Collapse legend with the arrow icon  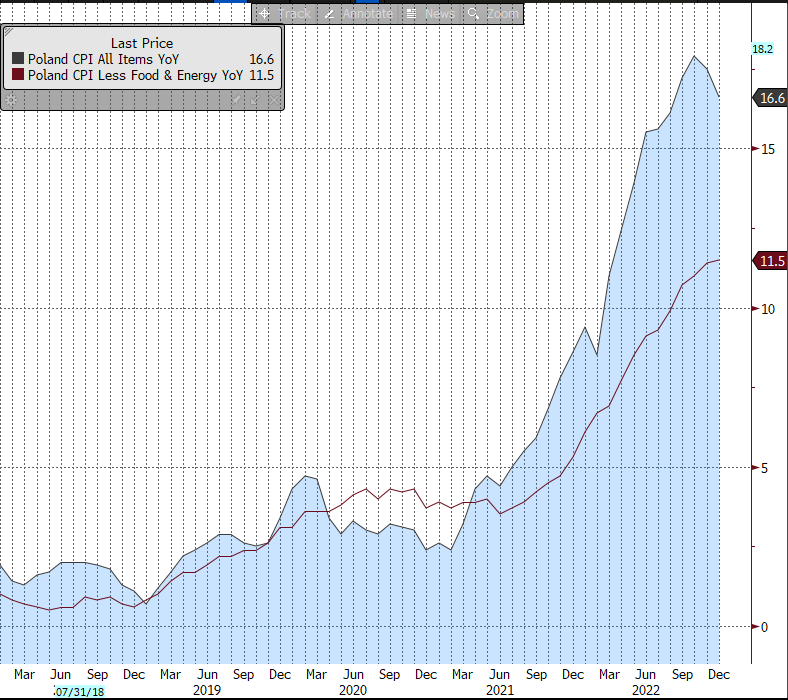coord(255,100)
